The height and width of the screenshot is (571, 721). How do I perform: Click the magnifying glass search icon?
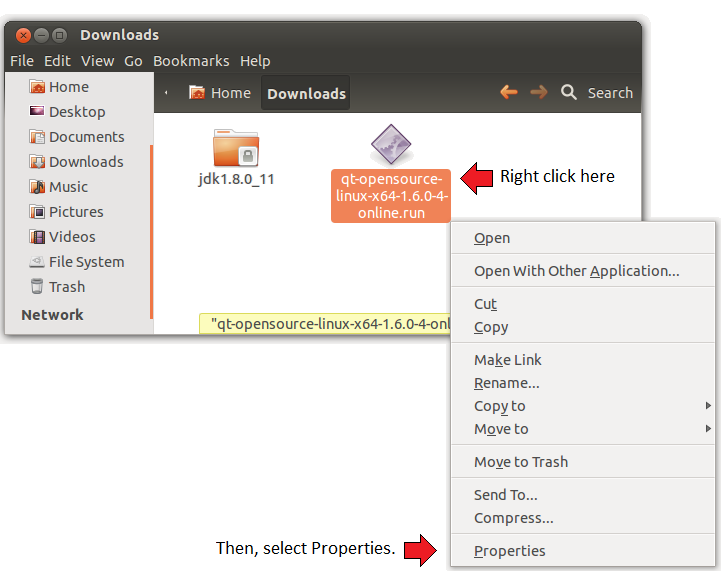tap(569, 92)
